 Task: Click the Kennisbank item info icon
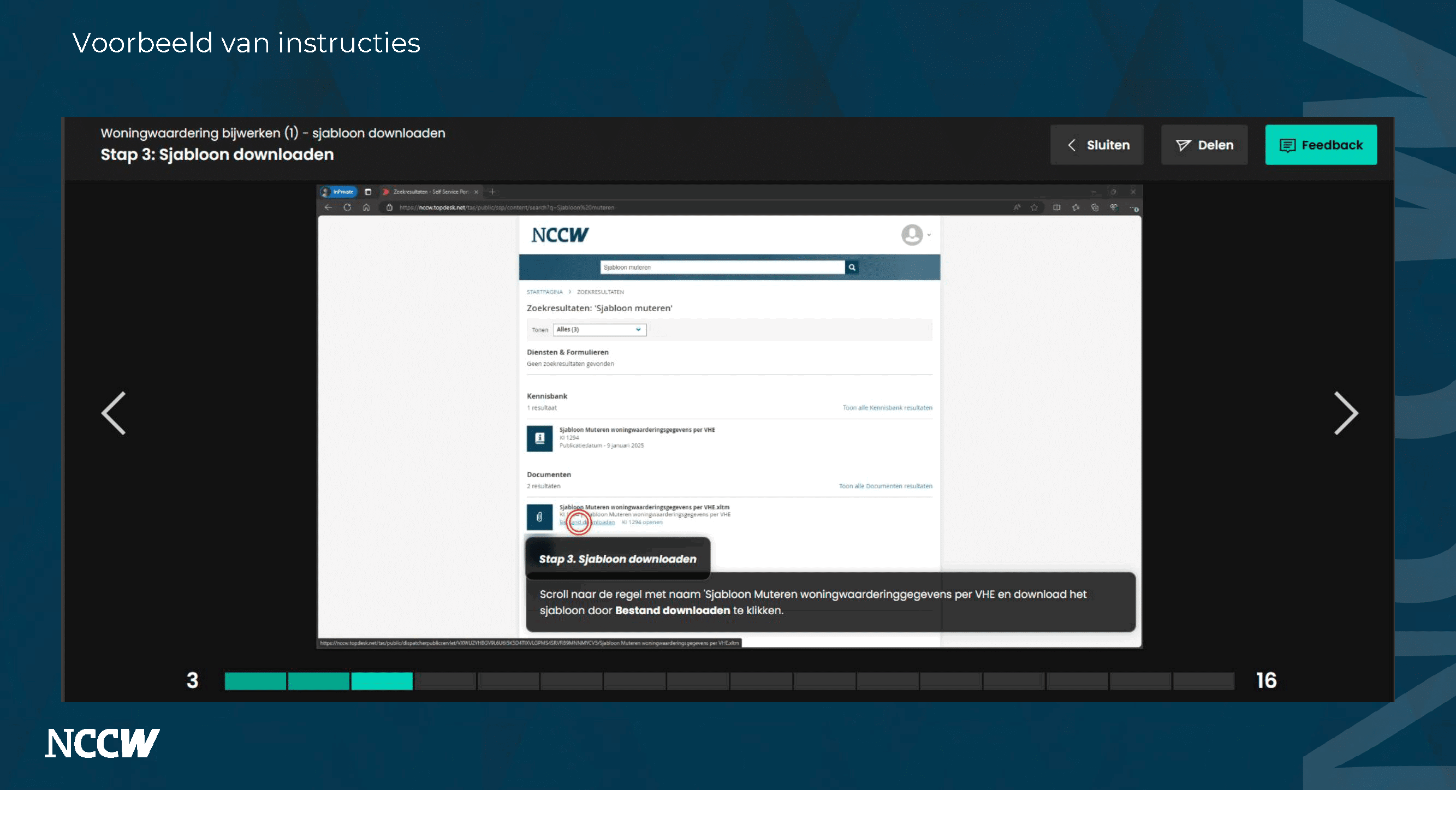click(539, 438)
